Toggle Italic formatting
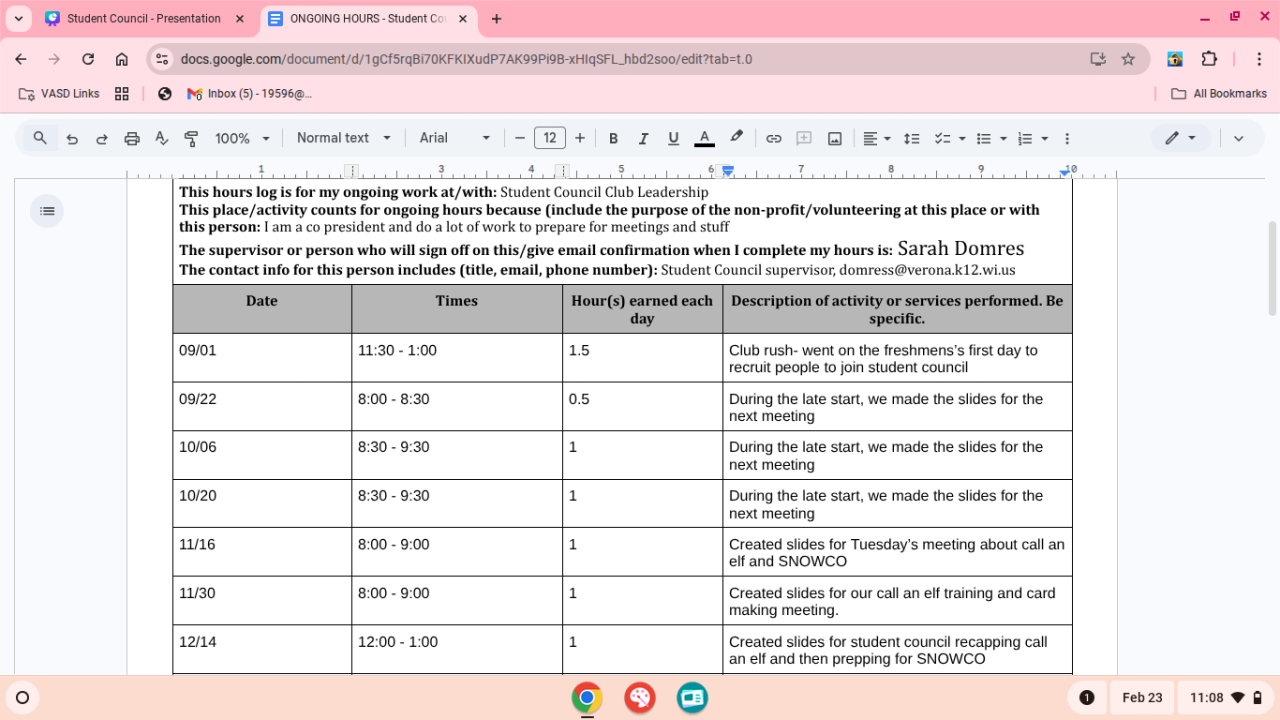Screen dimensions: 1280x720 (643, 139)
